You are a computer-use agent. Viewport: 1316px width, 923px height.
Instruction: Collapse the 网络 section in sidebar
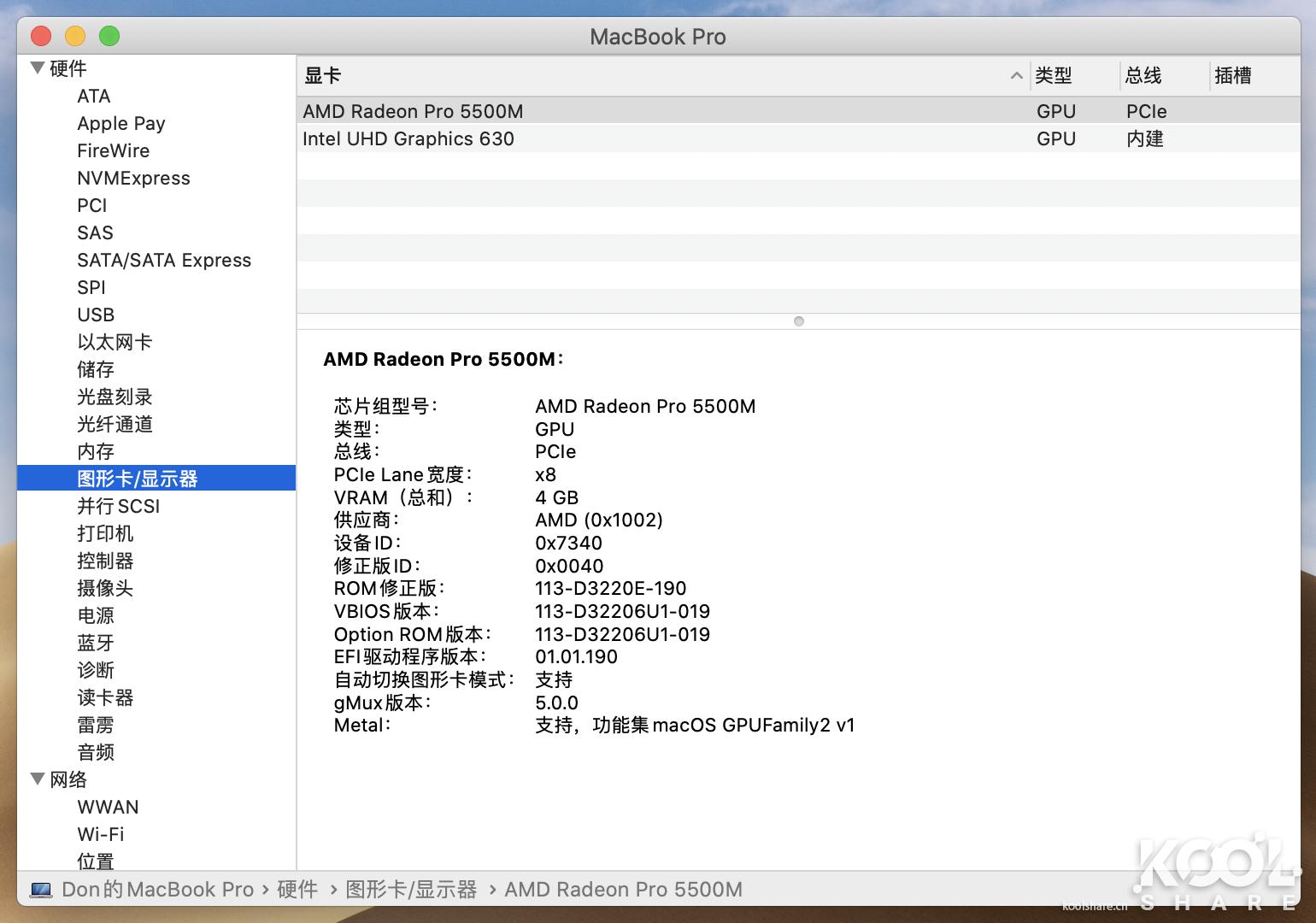click(37, 779)
